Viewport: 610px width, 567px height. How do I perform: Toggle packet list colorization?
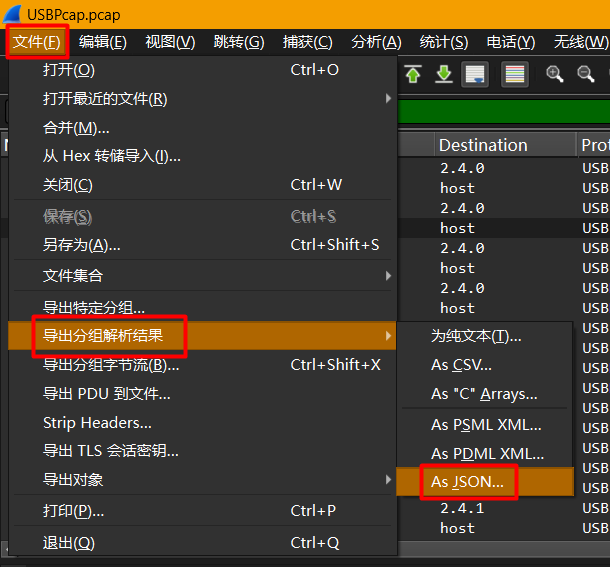pos(514,74)
